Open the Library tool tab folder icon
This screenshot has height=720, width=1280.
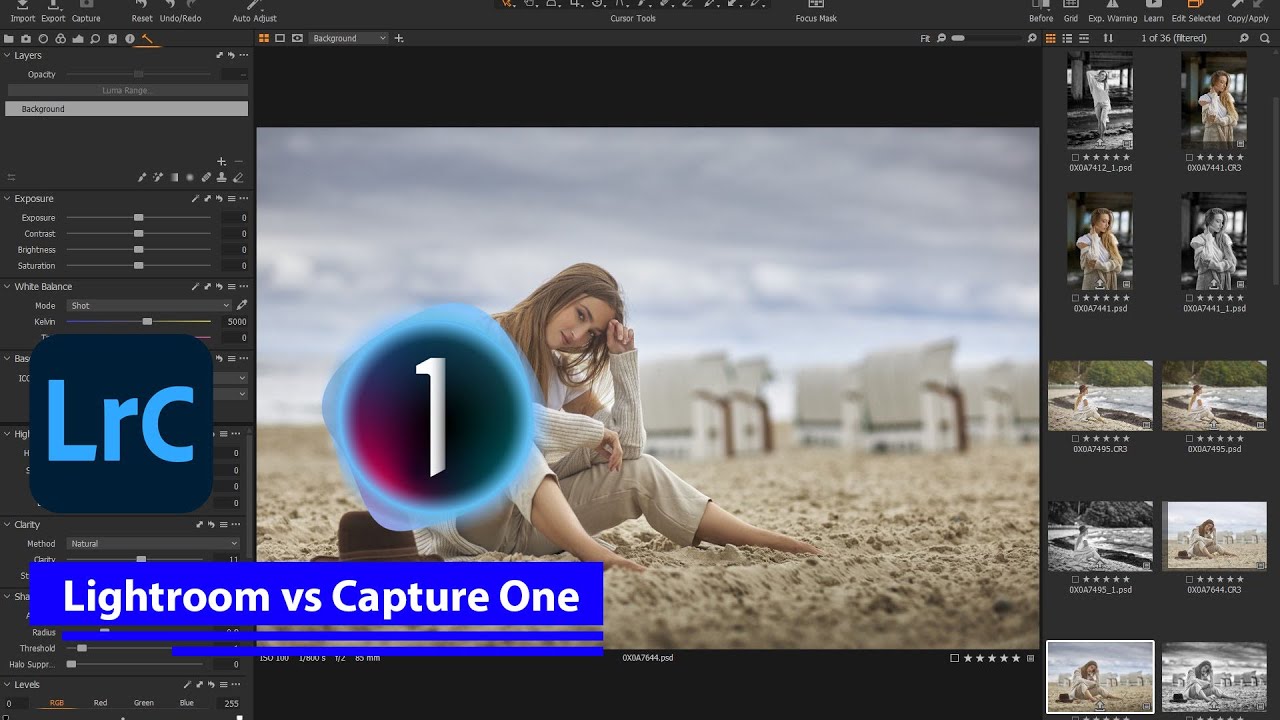click(x=9, y=39)
